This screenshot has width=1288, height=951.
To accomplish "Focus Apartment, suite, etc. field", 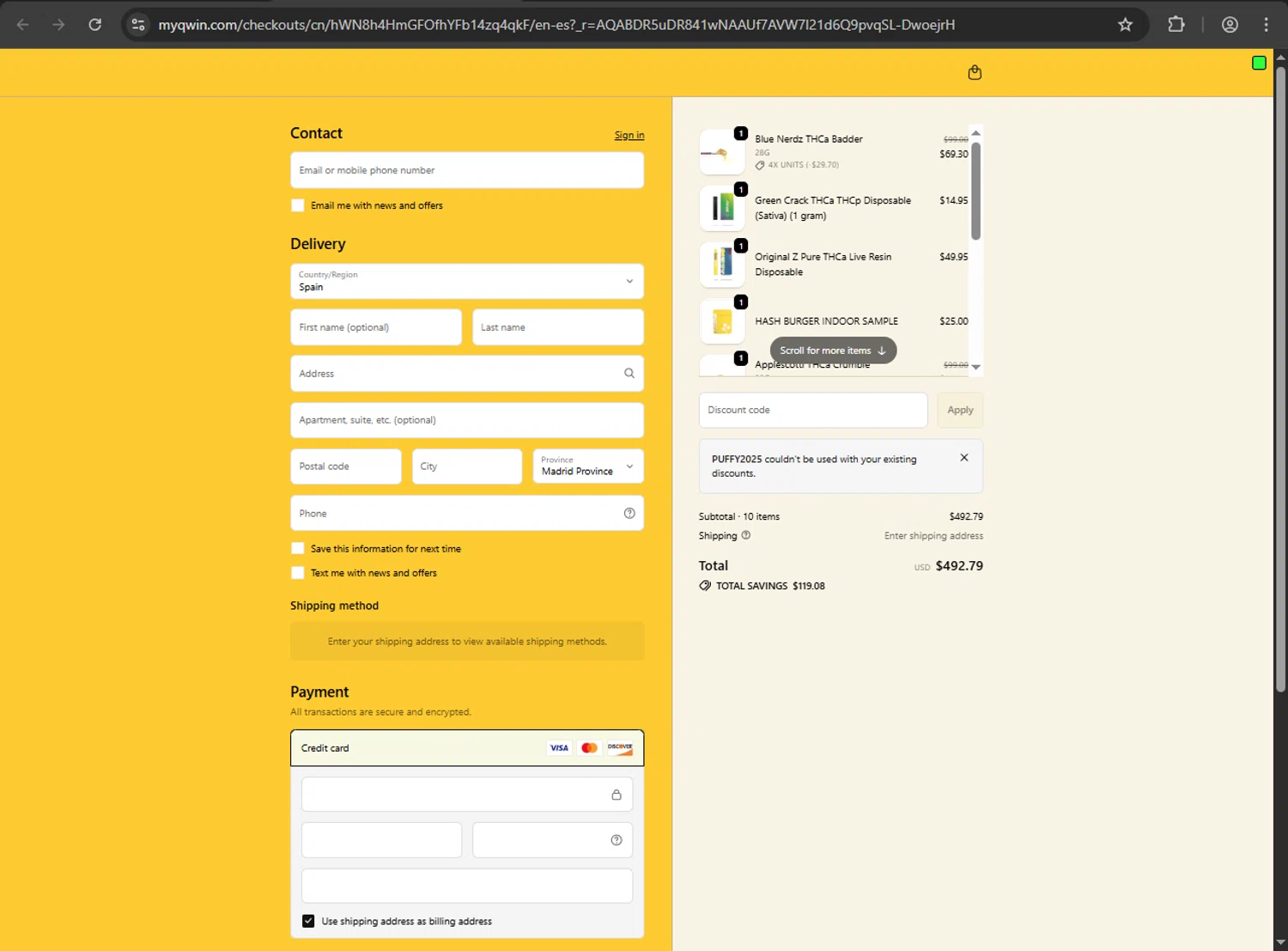I will click(467, 420).
